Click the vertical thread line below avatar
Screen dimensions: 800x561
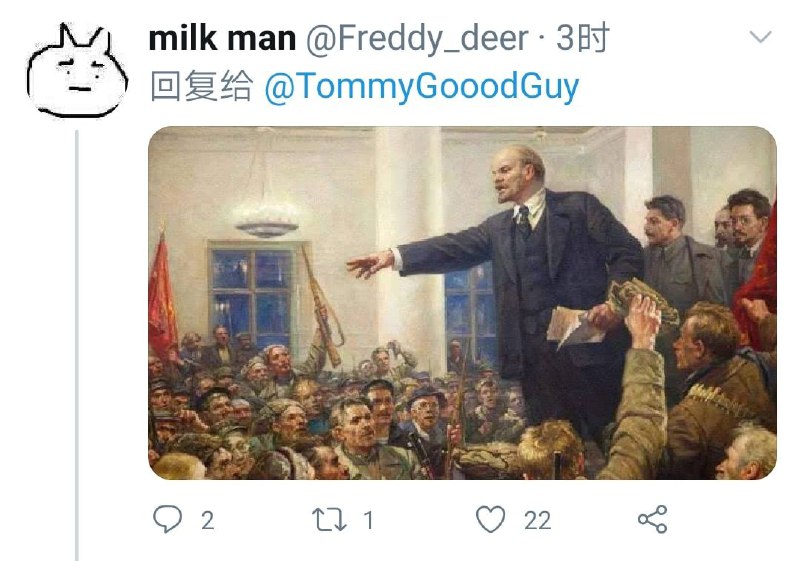point(77,345)
